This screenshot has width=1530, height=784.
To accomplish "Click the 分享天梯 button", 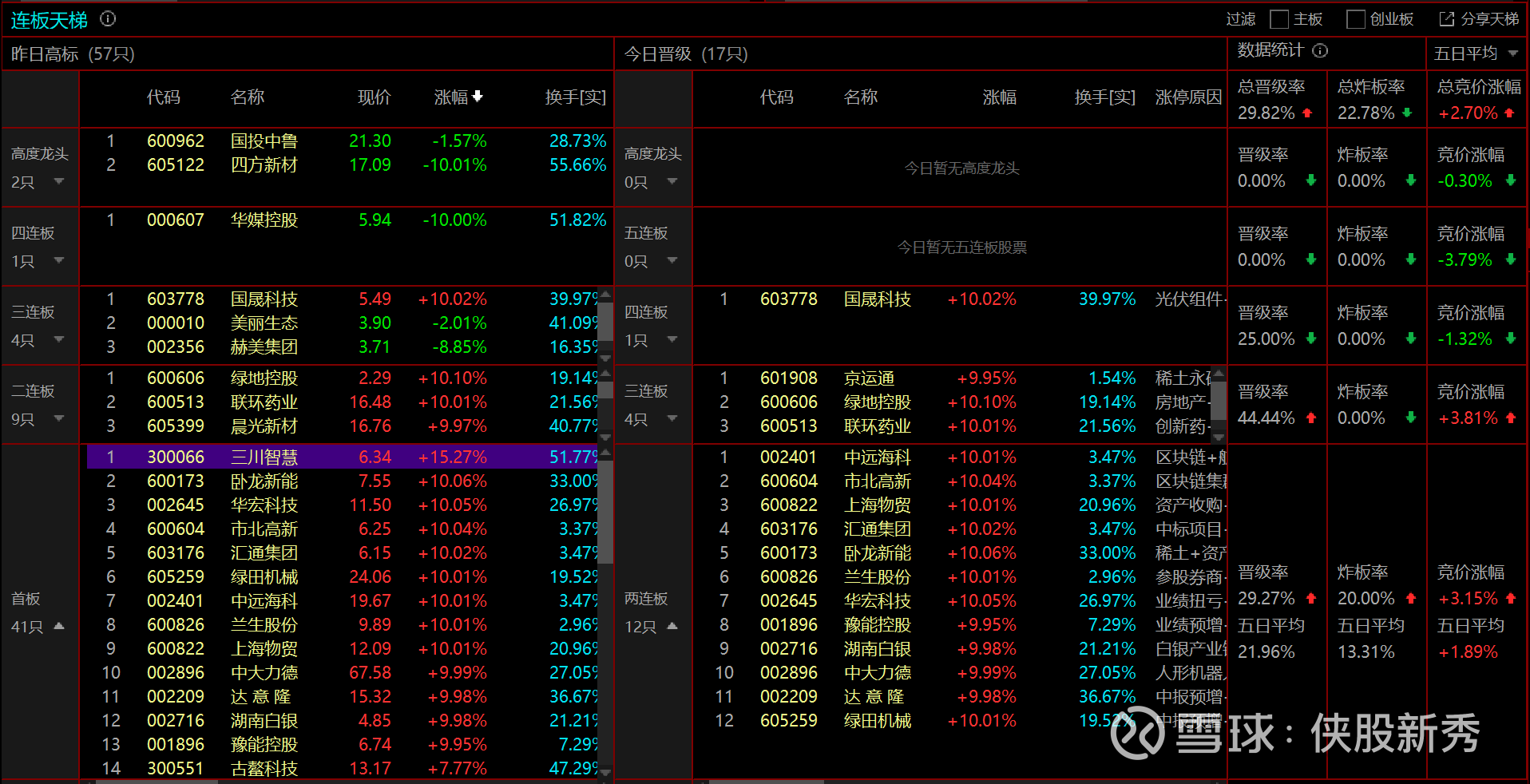I will tap(1479, 18).
